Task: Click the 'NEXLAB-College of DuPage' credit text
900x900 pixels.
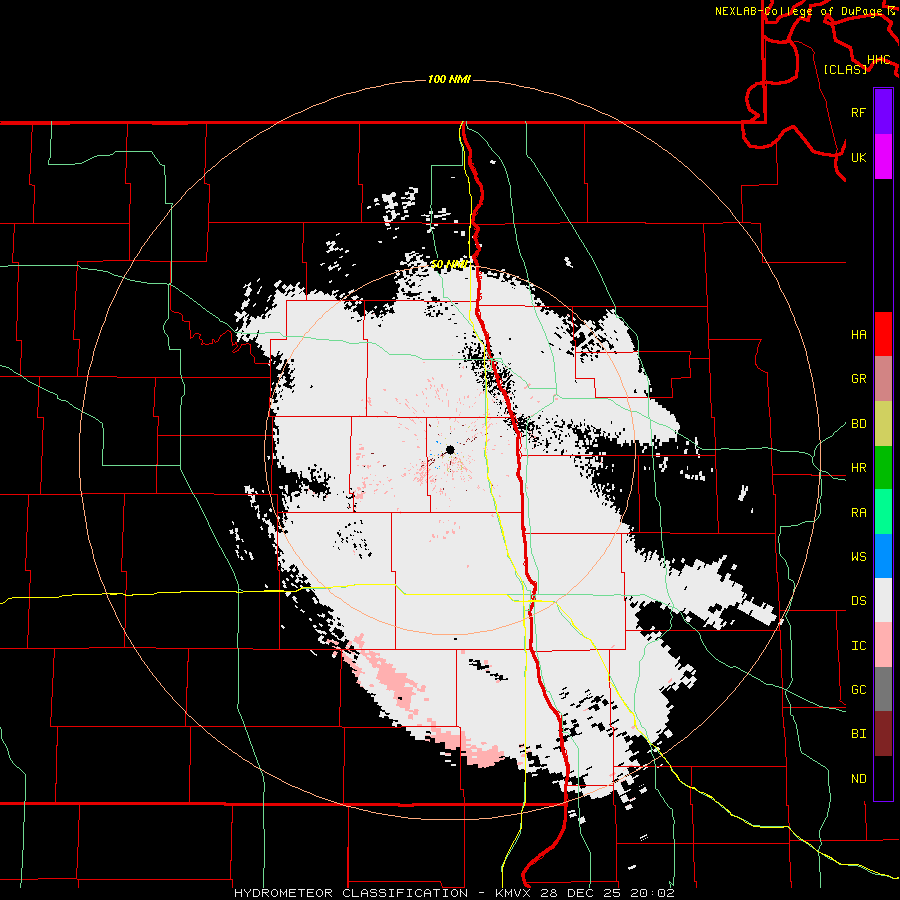Action: pos(798,11)
